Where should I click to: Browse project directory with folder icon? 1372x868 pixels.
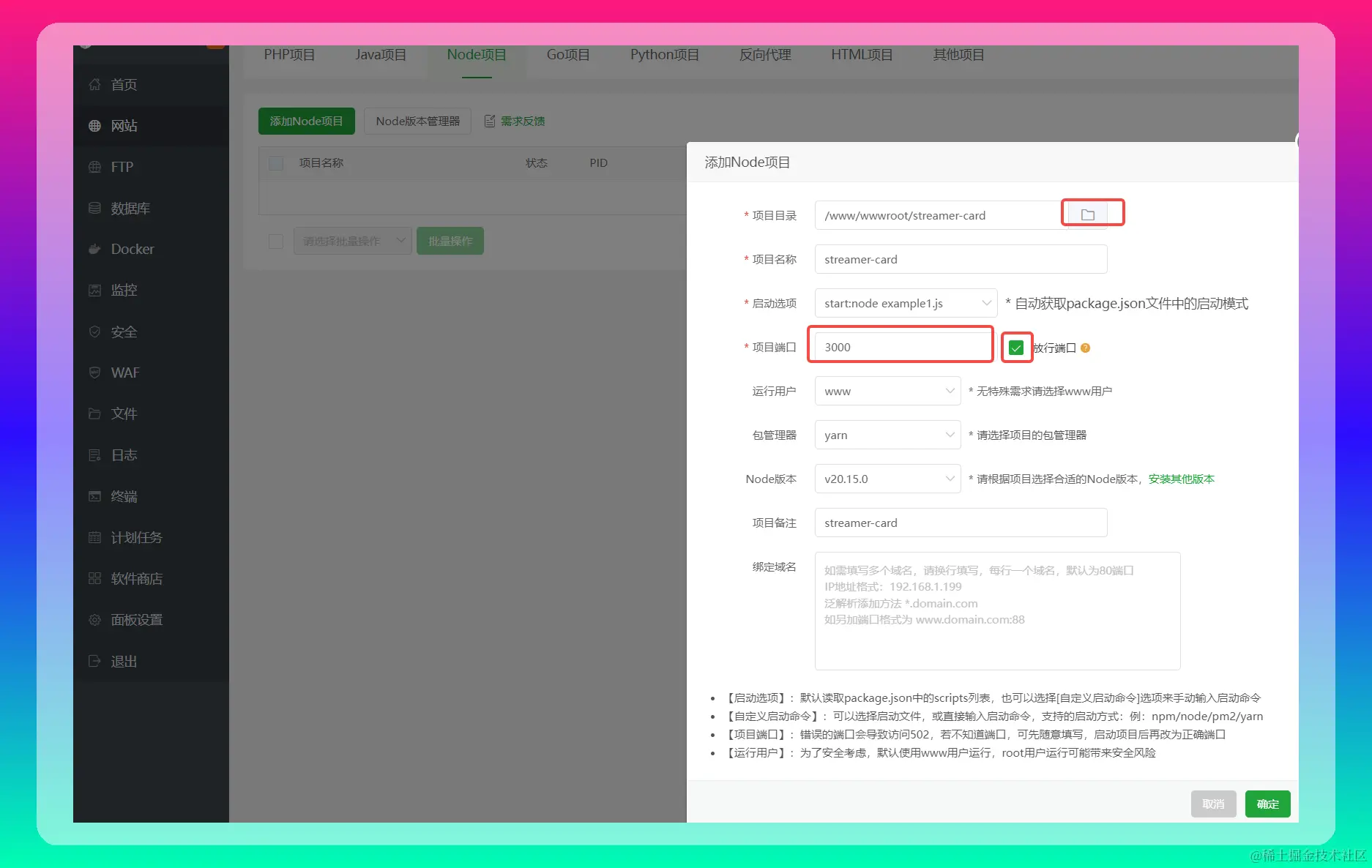(x=1087, y=215)
